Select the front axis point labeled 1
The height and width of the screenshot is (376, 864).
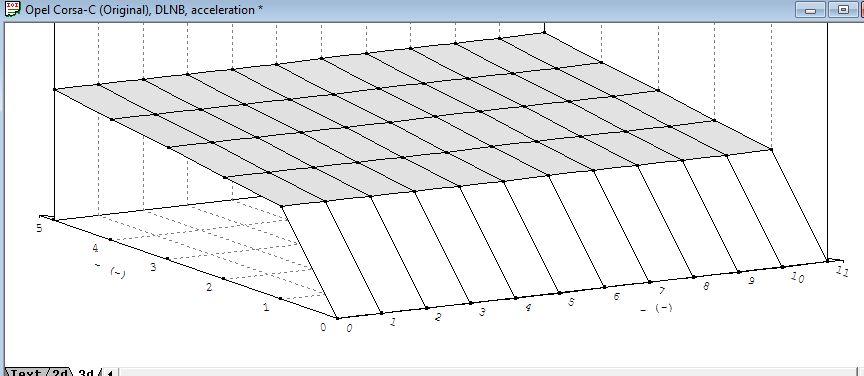pos(382,313)
